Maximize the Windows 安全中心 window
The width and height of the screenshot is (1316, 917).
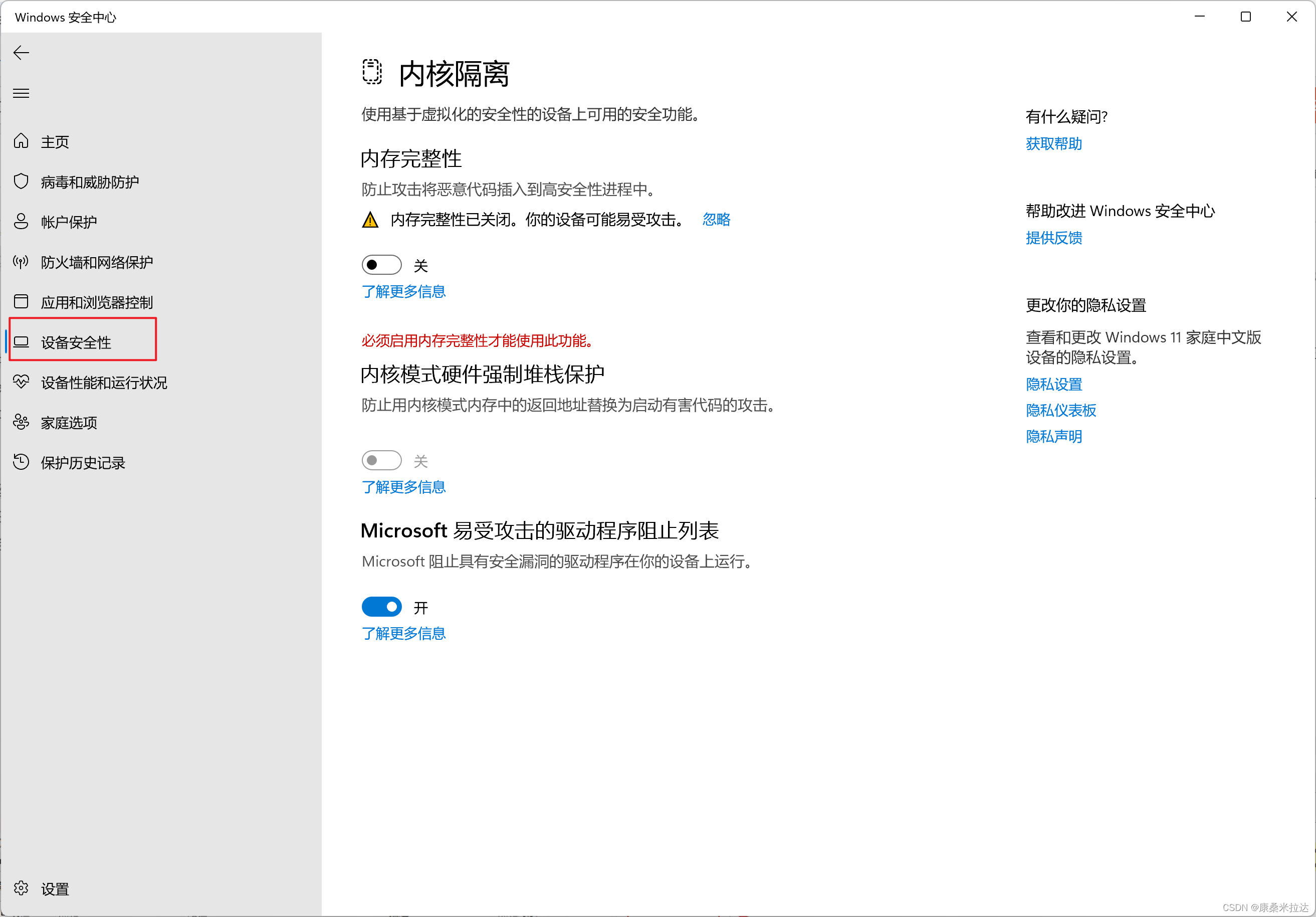click(x=1245, y=17)
